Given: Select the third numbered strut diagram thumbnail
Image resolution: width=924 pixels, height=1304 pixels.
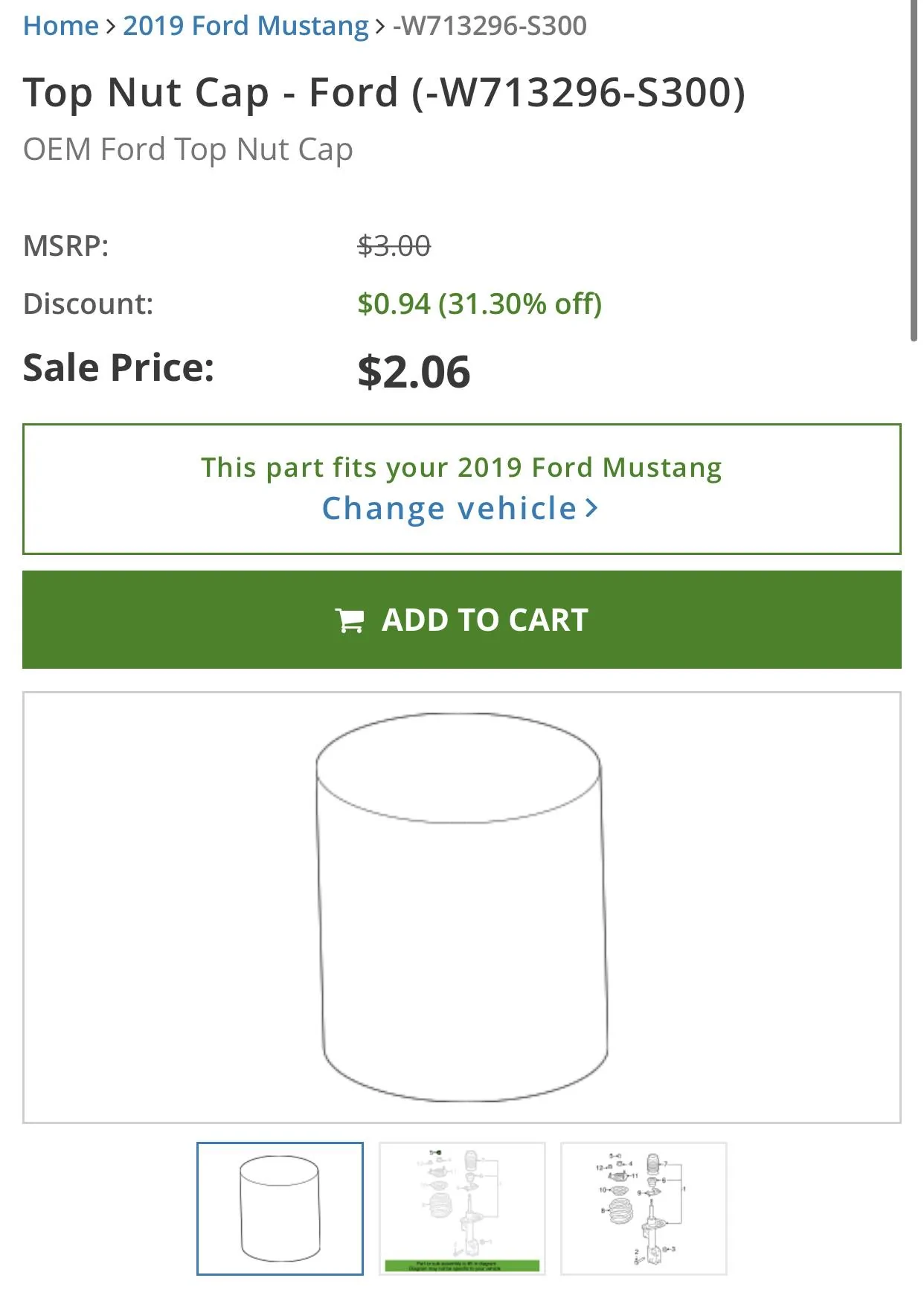Looking at the screenshot, I should pyautogui.click(x=644, y=1209).
